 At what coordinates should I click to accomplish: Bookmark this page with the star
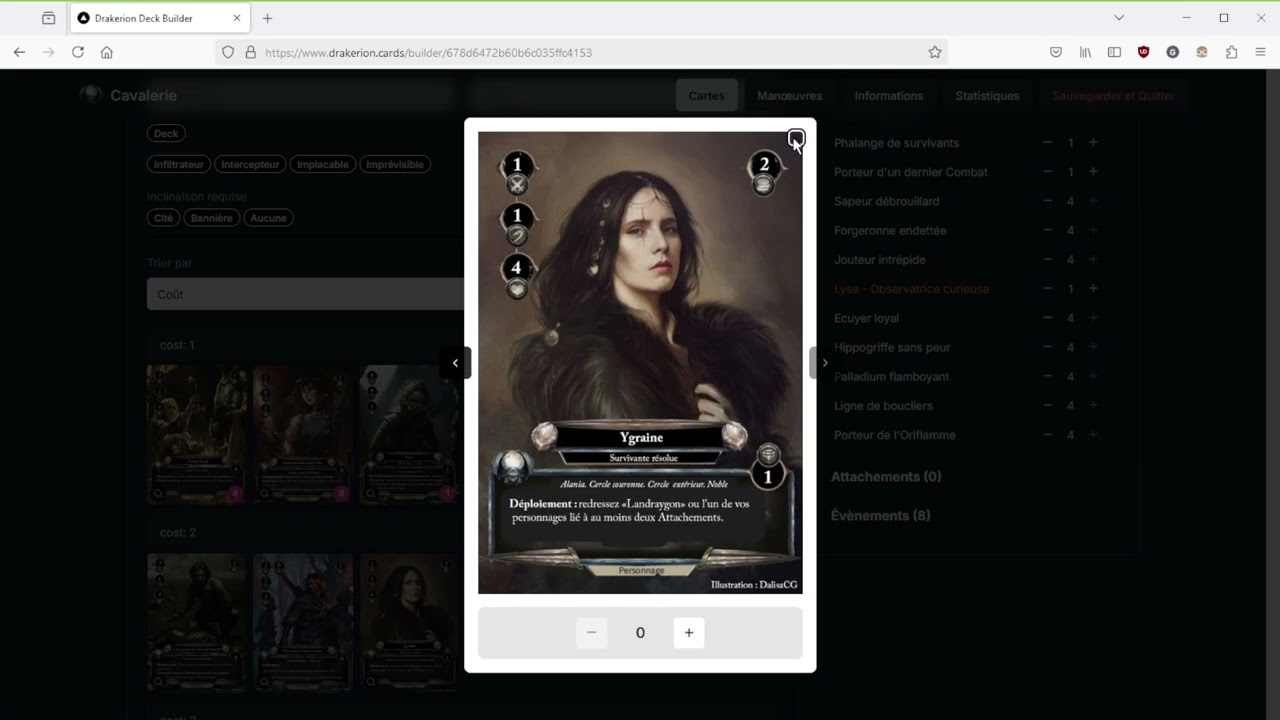click(x=935, y=52)
